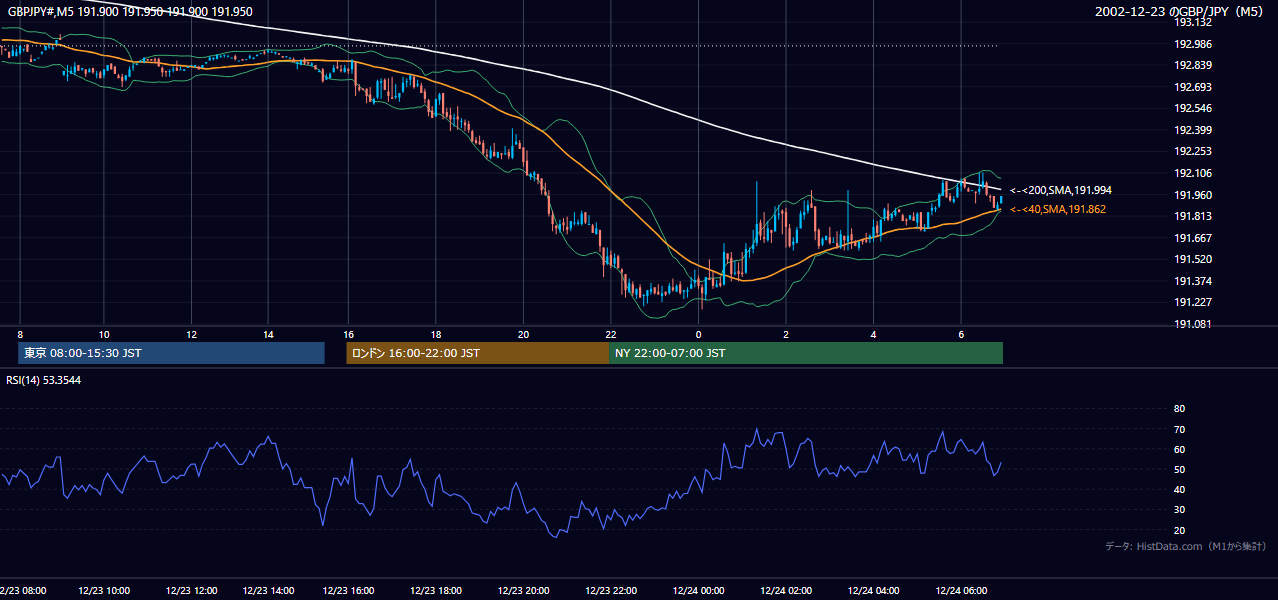Click the RSI scale value 30
The image size is (1278, 600).
pyautogui.click(x=1179, y=509)
